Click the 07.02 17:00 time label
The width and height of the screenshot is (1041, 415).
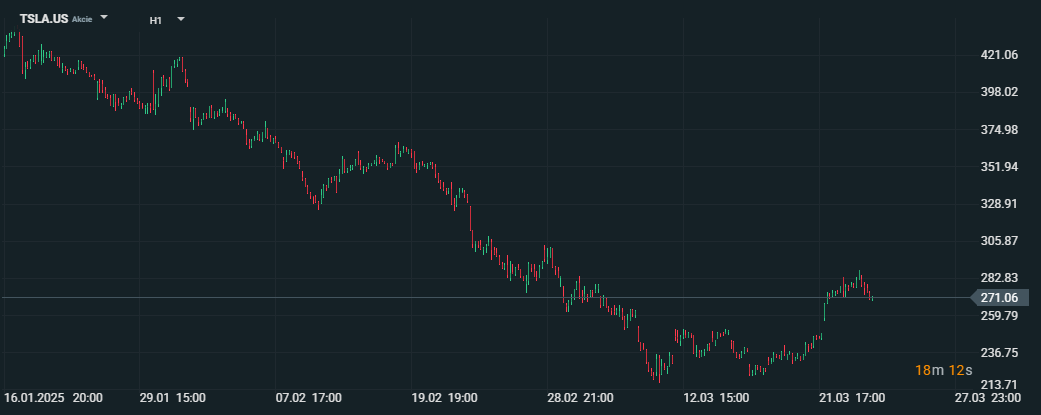309,398
